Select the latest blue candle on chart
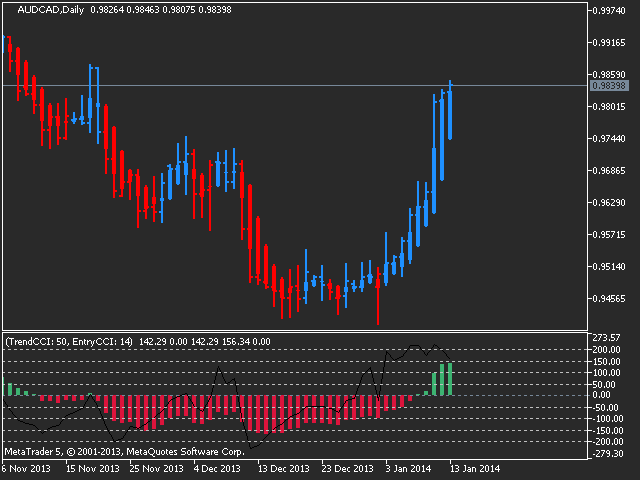Image resolution: width=640 pixels, height=480 pixels. click(450, 112)
